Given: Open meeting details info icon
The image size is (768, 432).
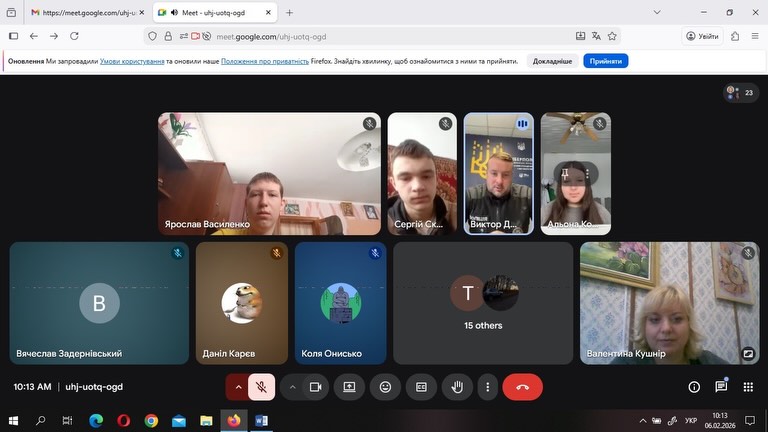Looking at the screenshot, I should pyautogui.click(x=694, y=387).
